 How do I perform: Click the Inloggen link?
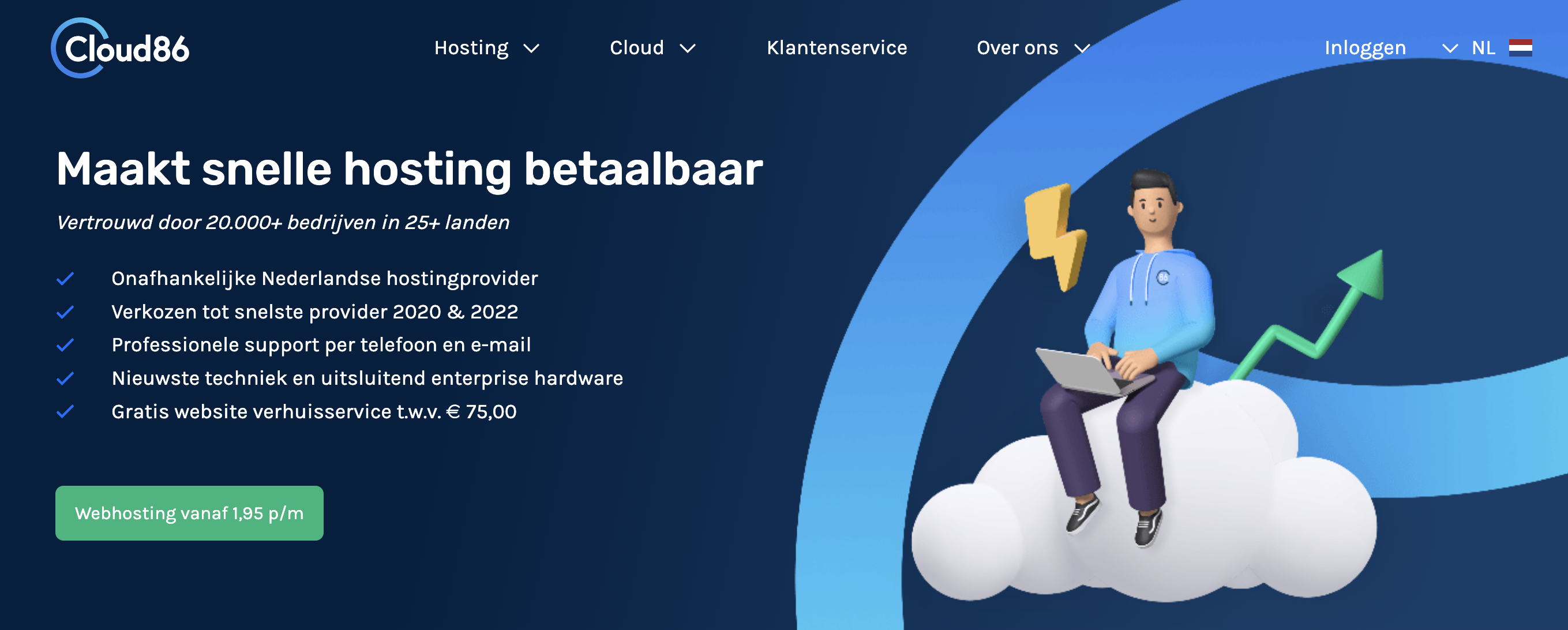1365,47
